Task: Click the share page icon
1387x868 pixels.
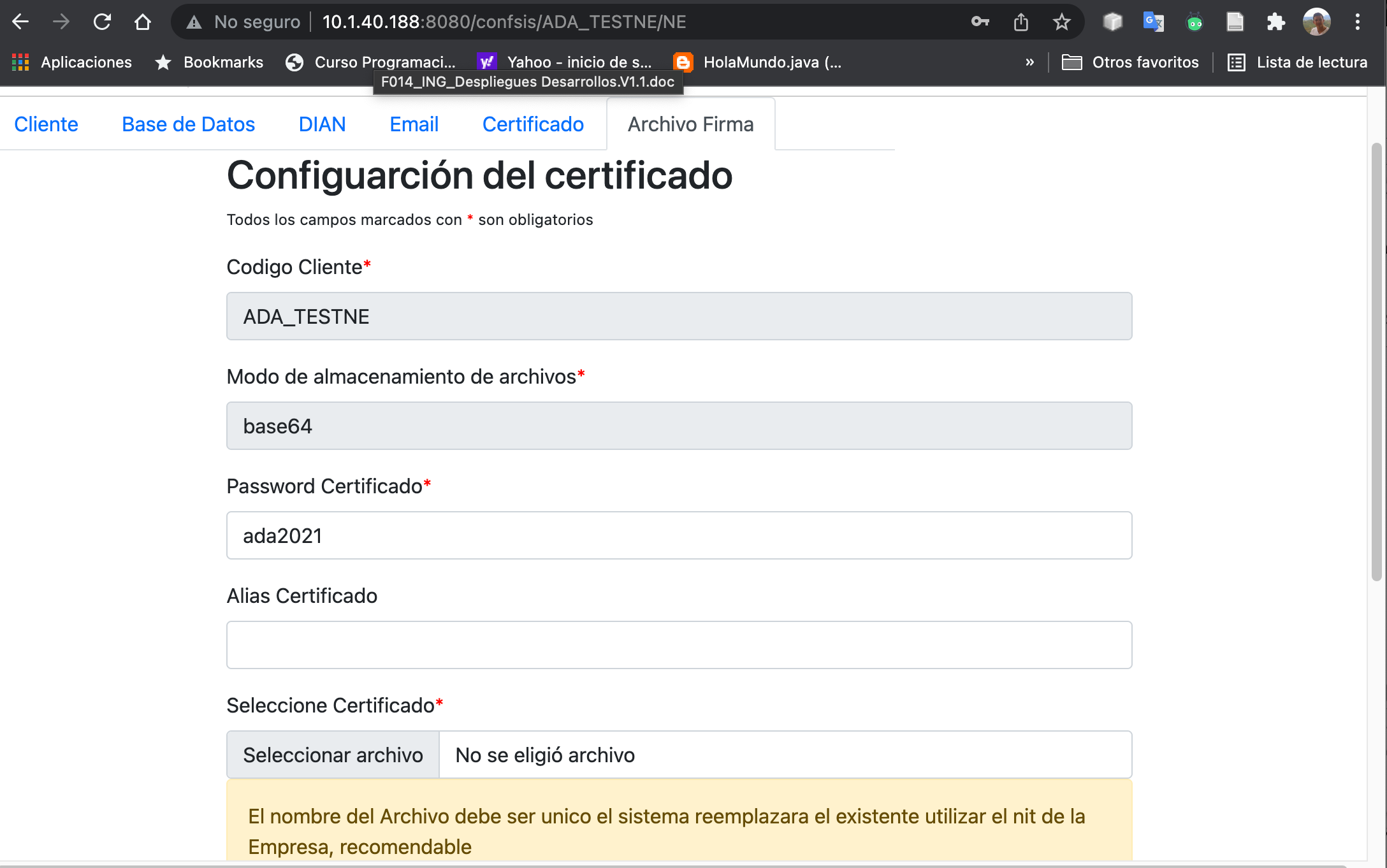Action: coord(1021,22)
